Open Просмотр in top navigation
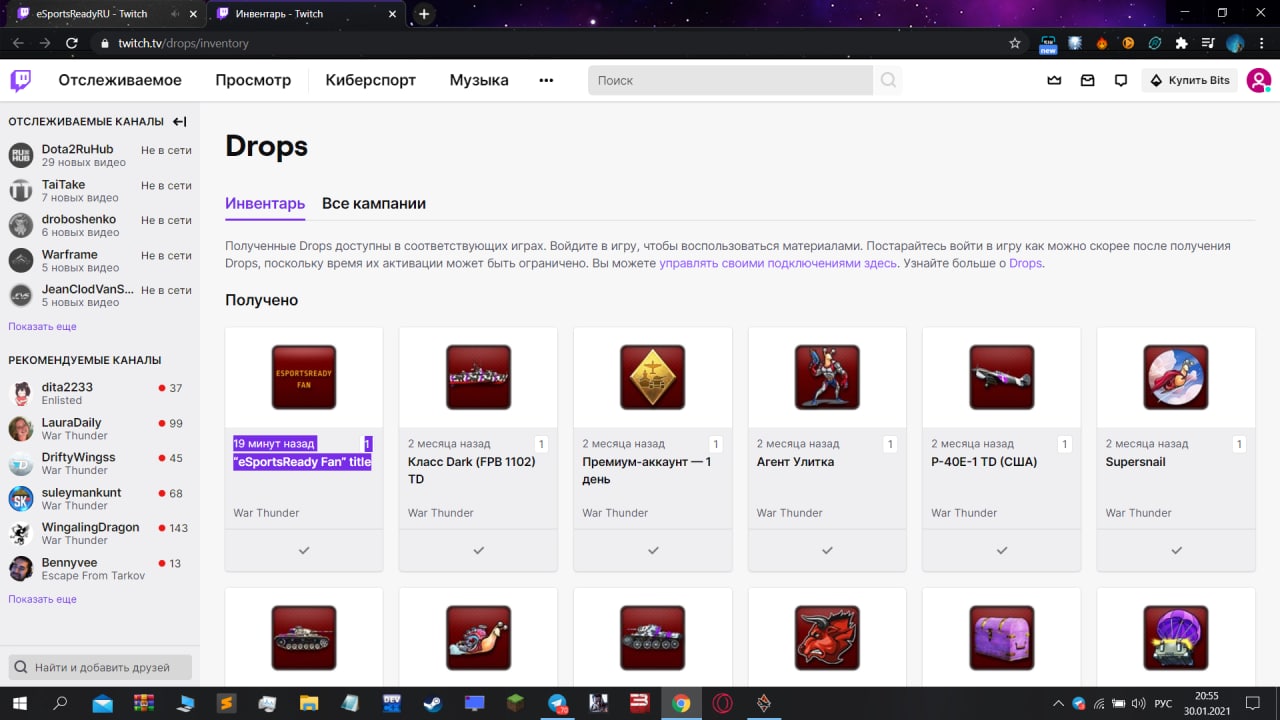Viewport: 1280px width, 720px height. coord(253,80)
